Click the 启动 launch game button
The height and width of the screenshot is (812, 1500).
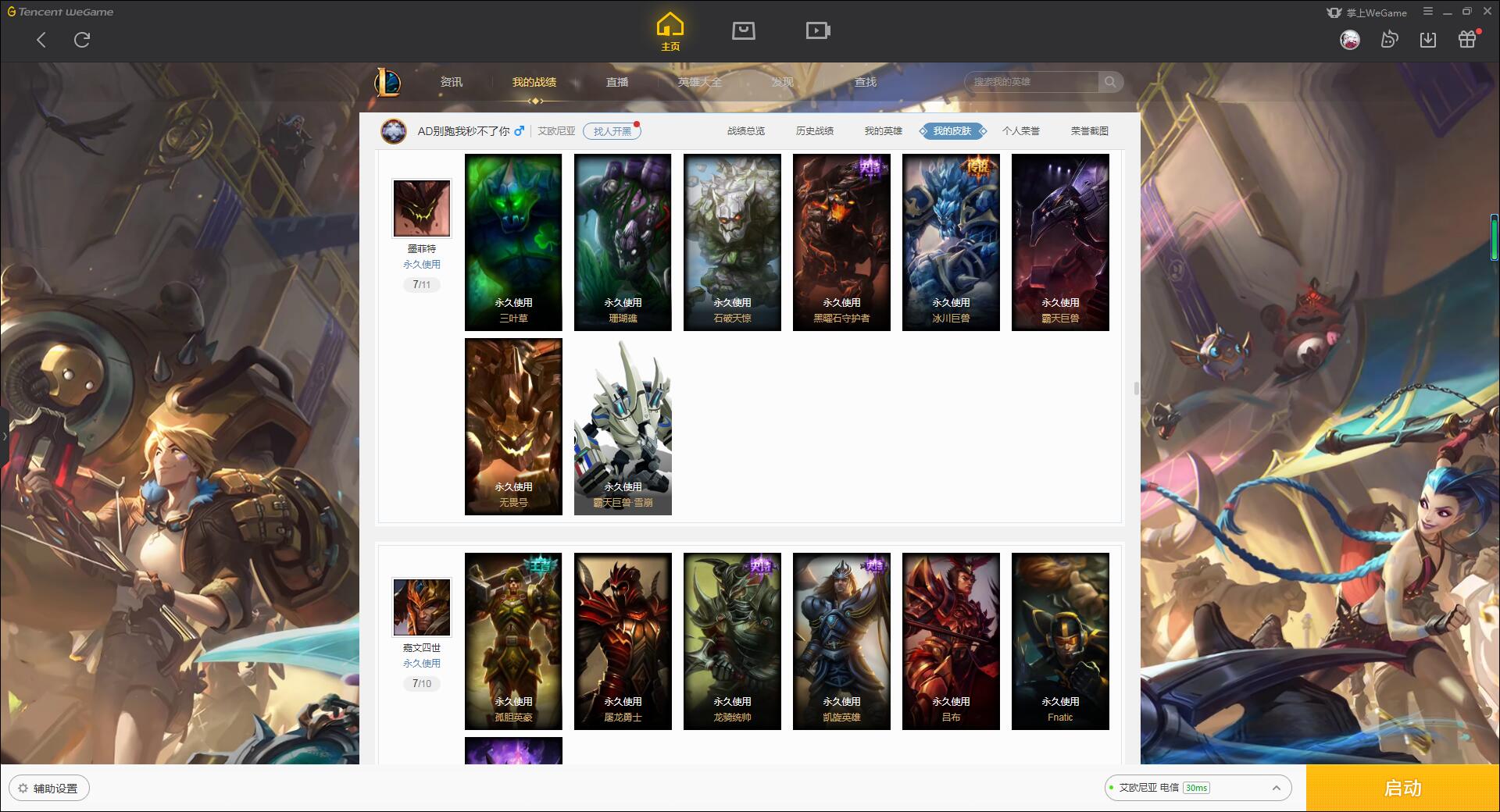1402,789
